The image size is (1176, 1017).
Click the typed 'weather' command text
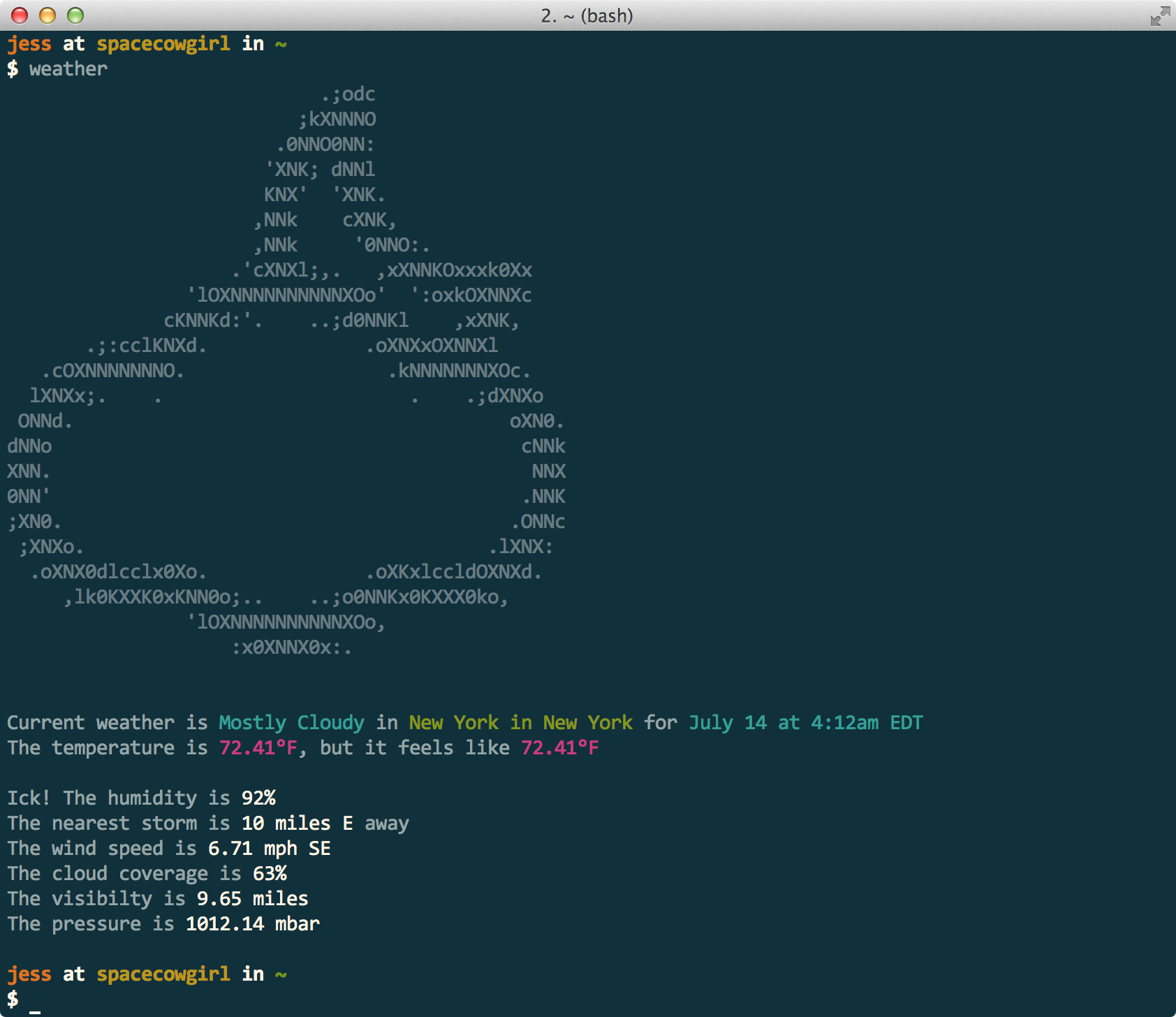point(68,69)
